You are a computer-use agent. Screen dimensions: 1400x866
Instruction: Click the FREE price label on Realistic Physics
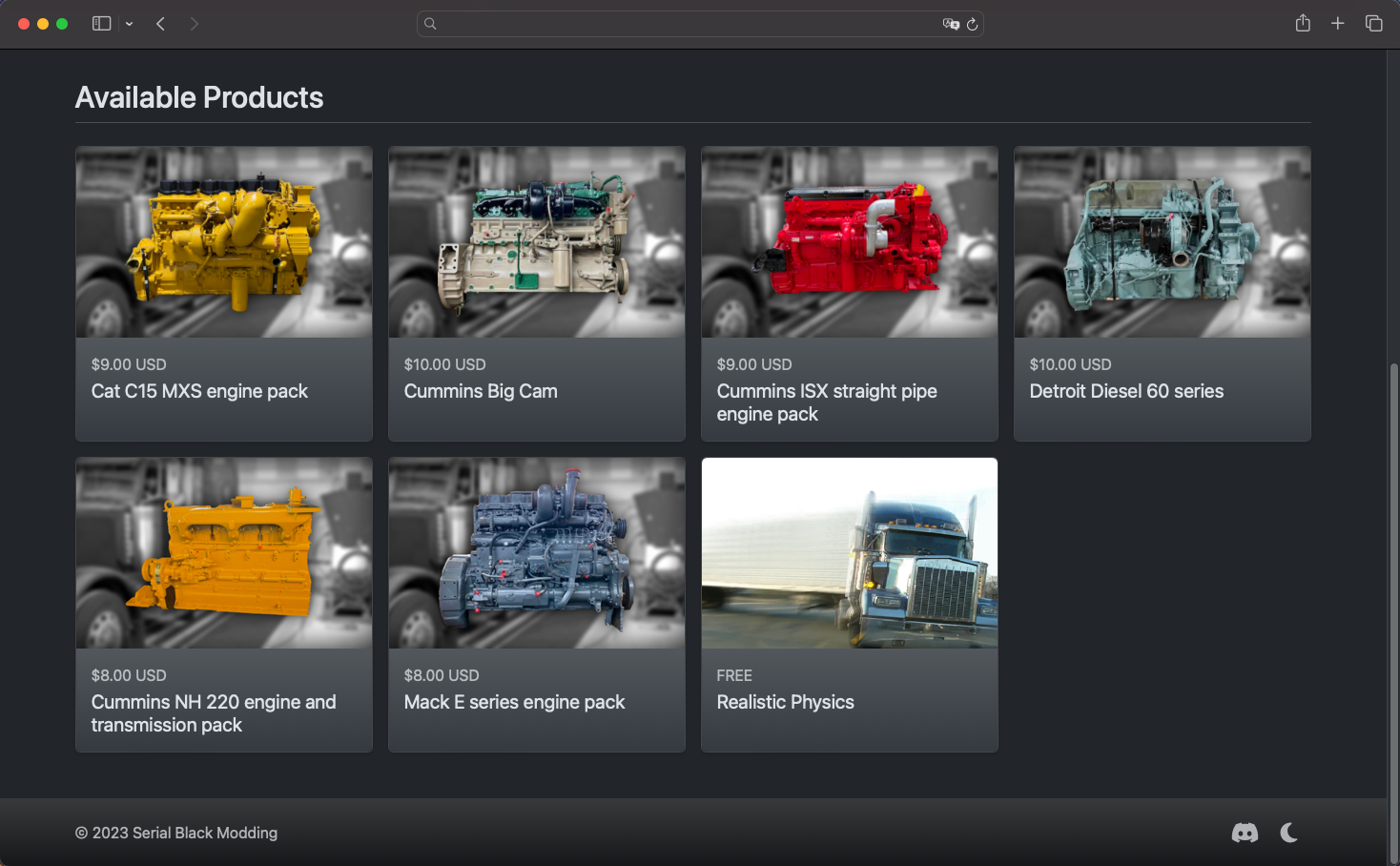click(x=734, y=675)
